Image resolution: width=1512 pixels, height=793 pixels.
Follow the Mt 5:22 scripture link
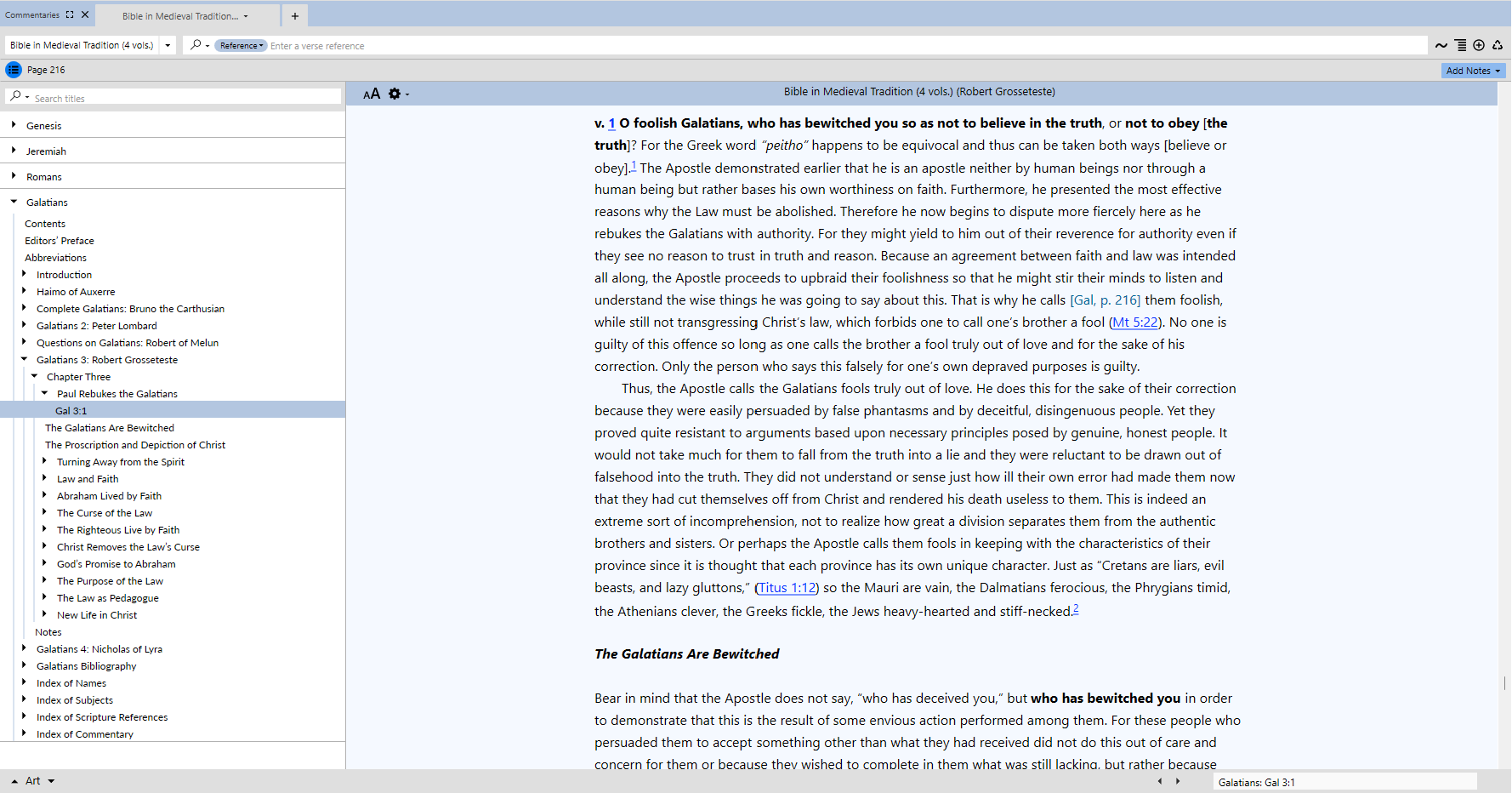pos(1135,322)
